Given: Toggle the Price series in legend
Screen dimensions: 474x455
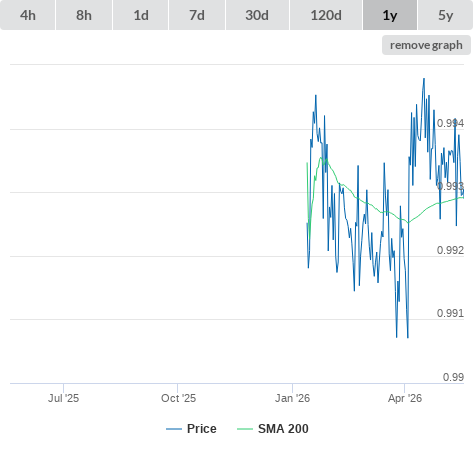Looking at the screenshot, I should [x=191, y=429].
